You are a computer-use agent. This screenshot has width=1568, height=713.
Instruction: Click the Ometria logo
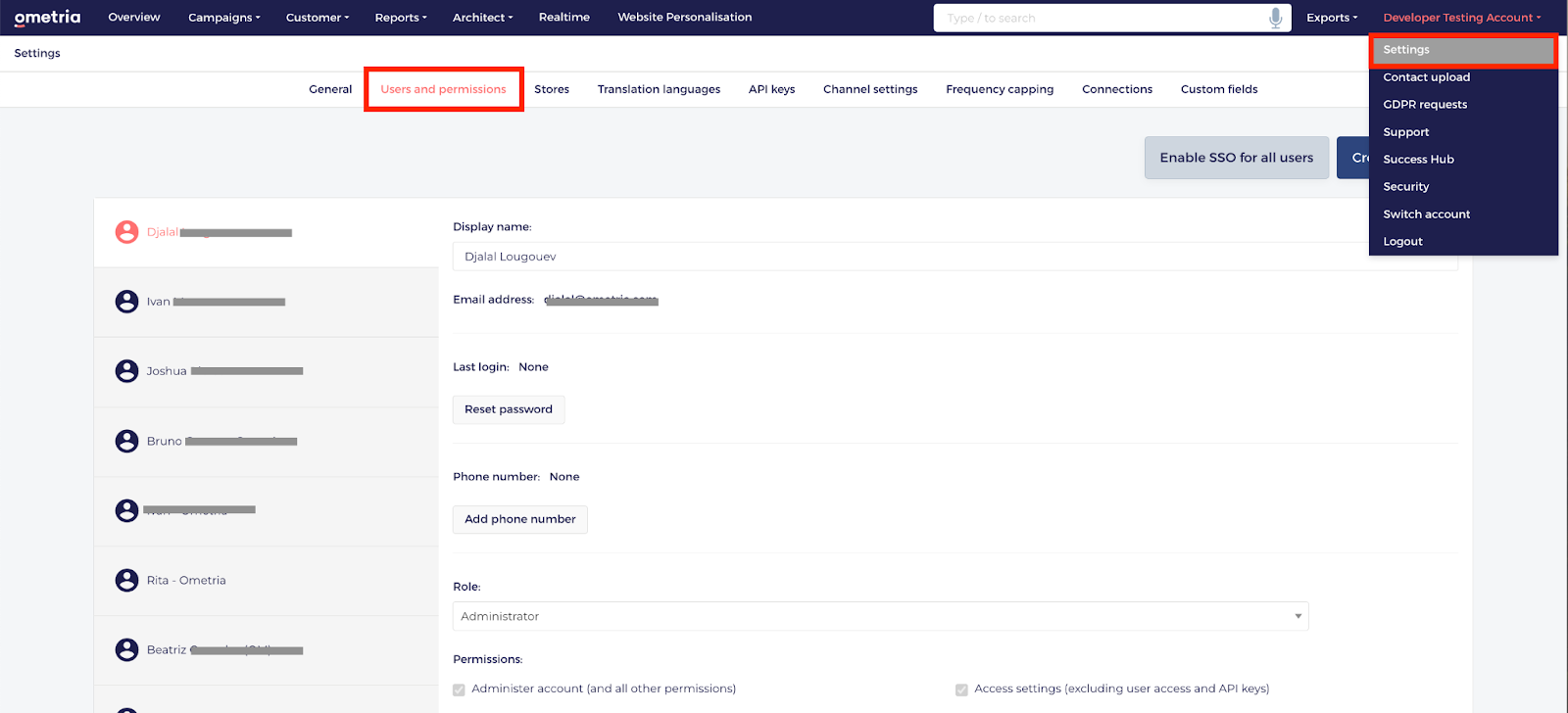tap(47, 18)
